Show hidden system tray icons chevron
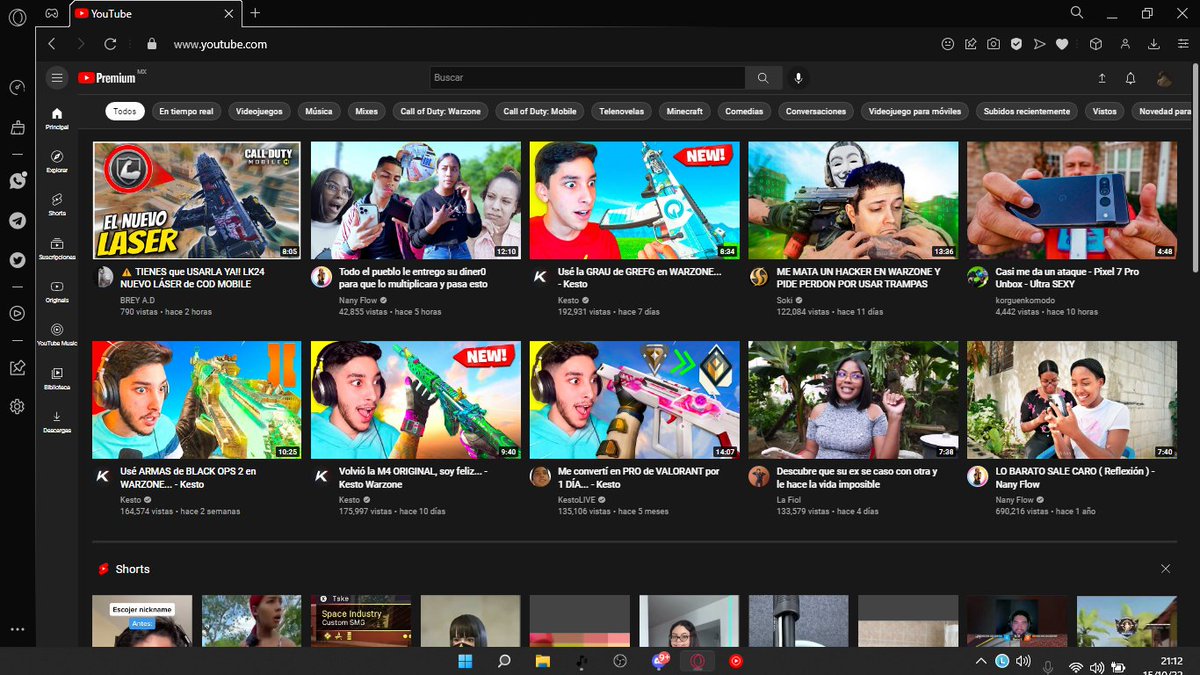1200x675 pixels. [981, 661]
